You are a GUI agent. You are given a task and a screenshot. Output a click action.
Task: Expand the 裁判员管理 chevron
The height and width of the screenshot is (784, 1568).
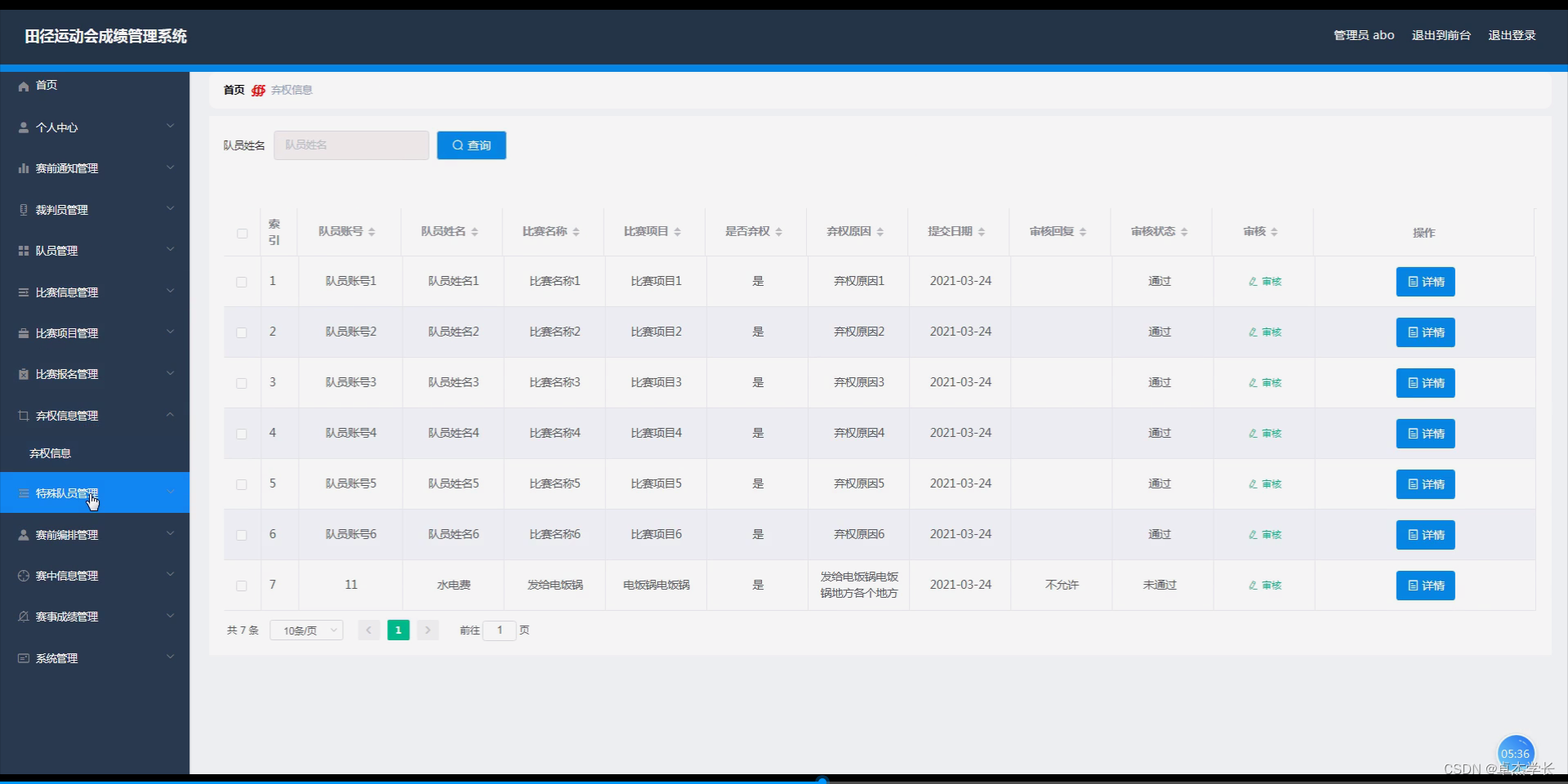[170, 208]
